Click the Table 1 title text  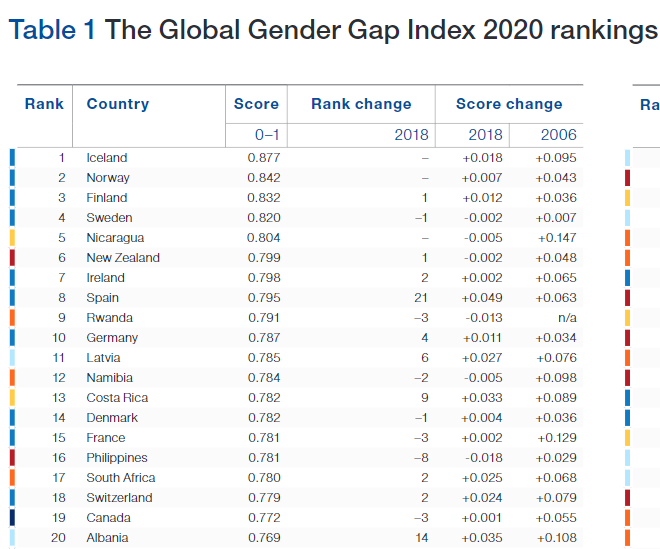332,30
